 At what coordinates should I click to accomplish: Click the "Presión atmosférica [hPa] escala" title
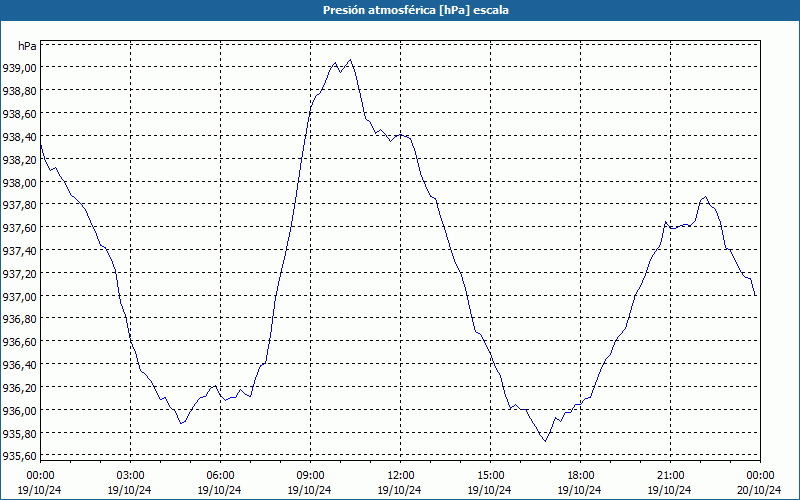tap(415, 10)
